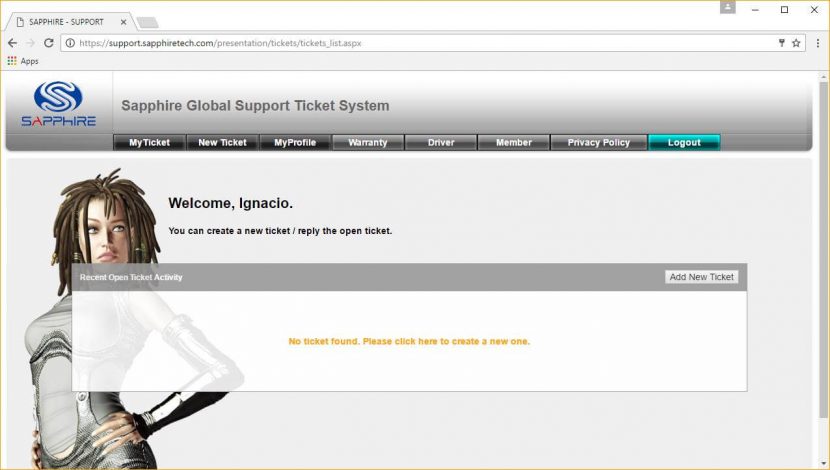The width and height of the screenshot is (830, 470).
Task: Click the browser back arrow
Action: coord(13,43)
